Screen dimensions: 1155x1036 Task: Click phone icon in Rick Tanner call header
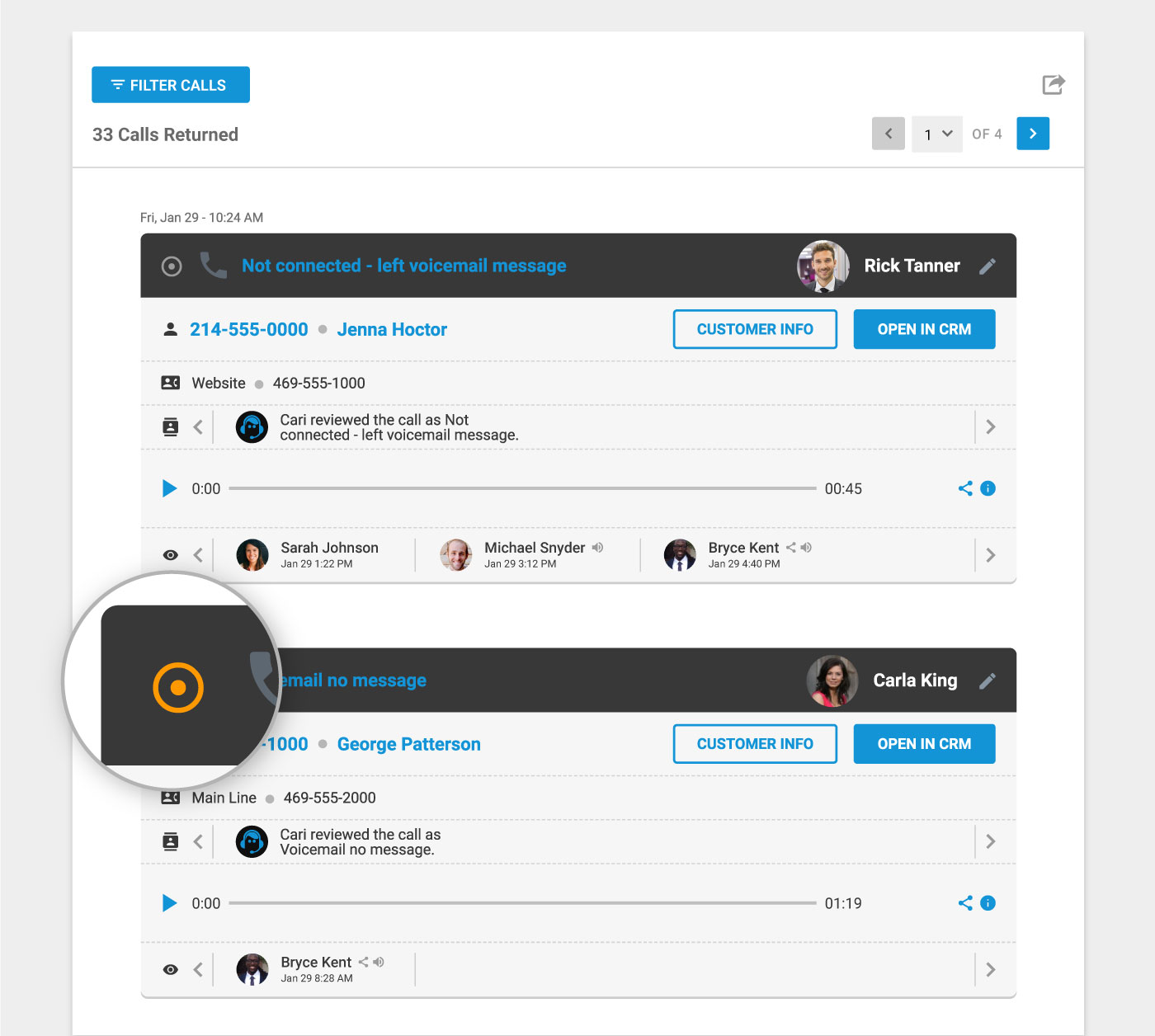(x=213, y=266)
